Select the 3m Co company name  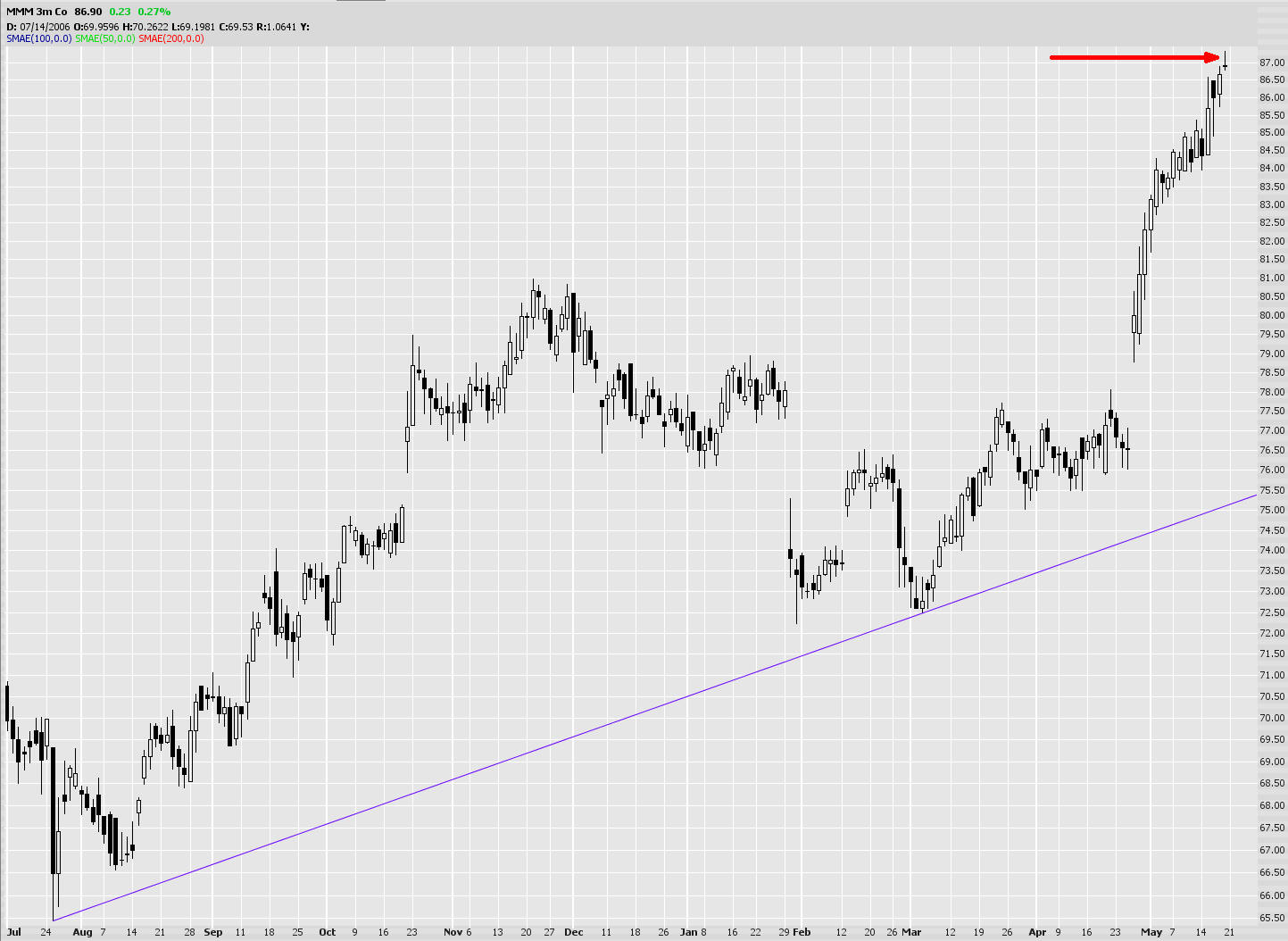52,12
